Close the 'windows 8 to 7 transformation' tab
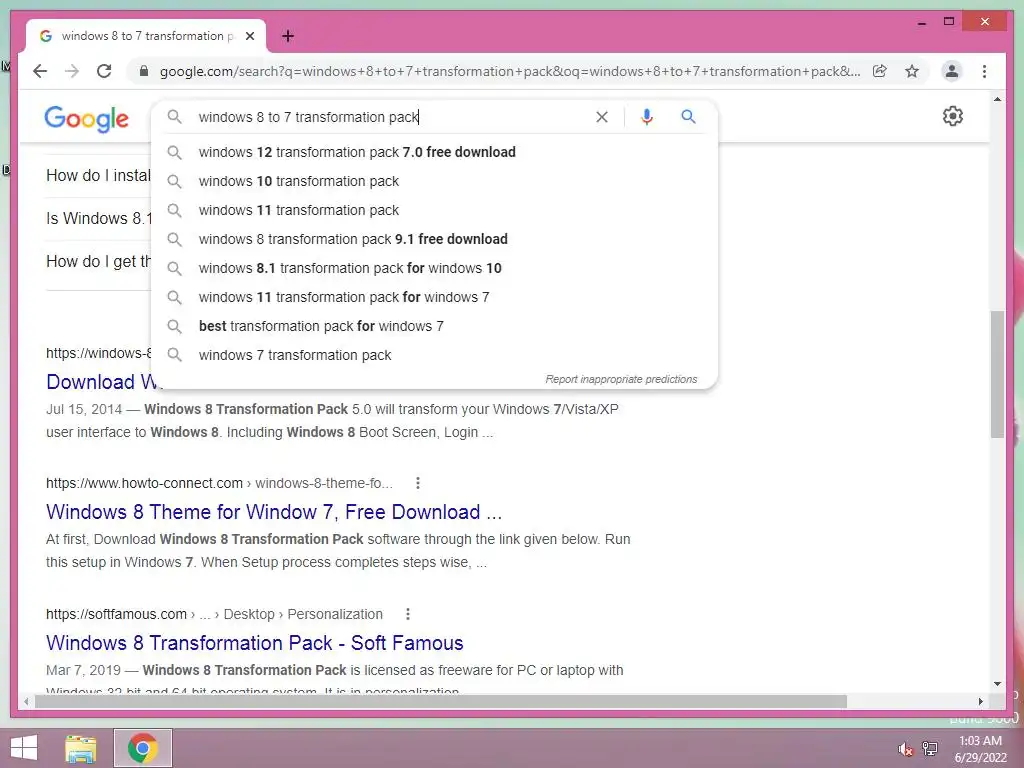1024x768 pixels. 249,36
